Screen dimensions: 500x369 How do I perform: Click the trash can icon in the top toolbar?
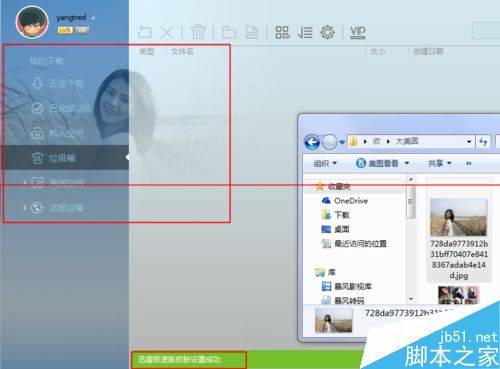coord(198,32)
